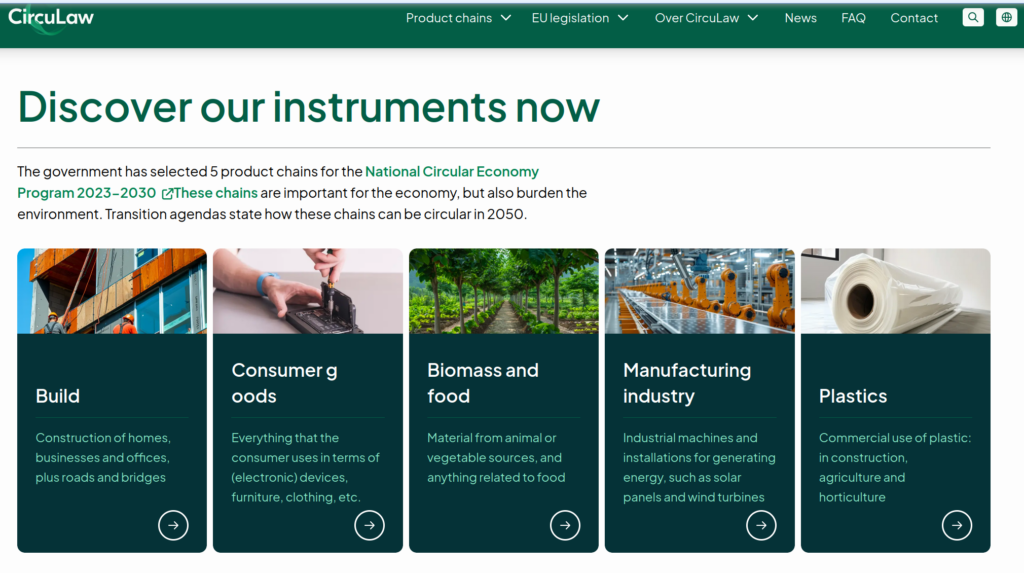Click the tree plantation image
1024x573 pixels.
[x=503, y=291]
